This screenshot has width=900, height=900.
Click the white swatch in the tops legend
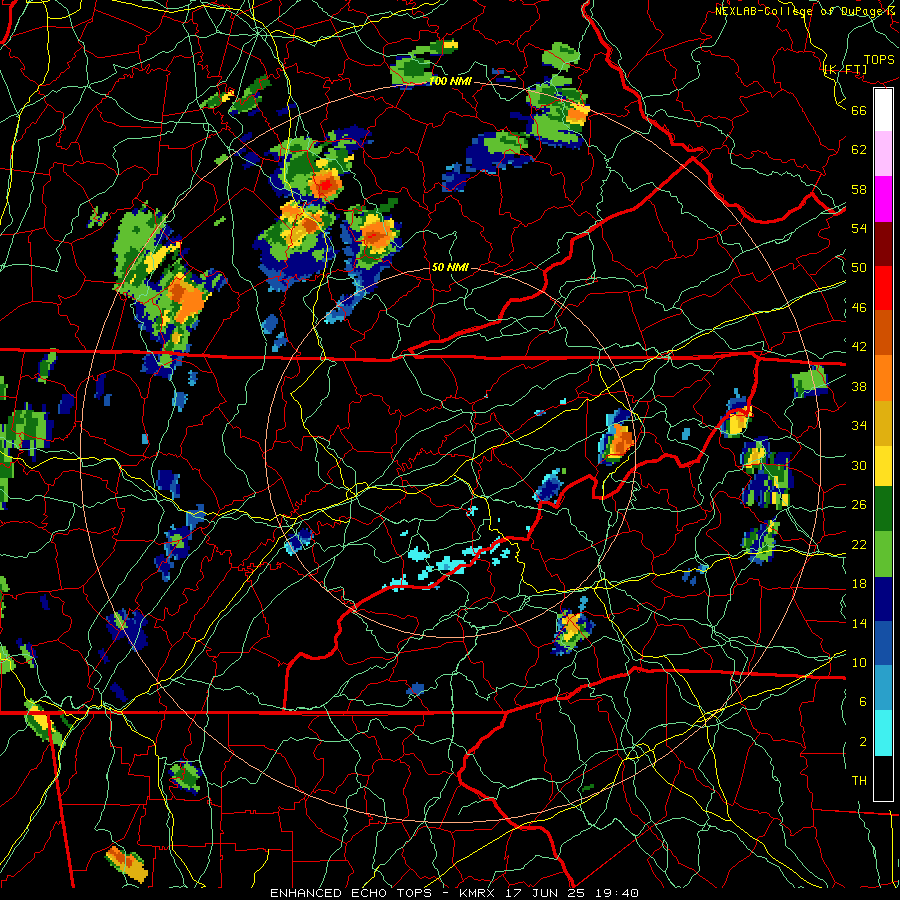point(883,110)
